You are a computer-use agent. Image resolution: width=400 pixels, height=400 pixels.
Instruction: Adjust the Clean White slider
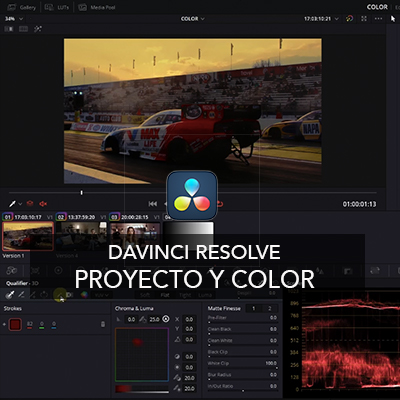242,345
